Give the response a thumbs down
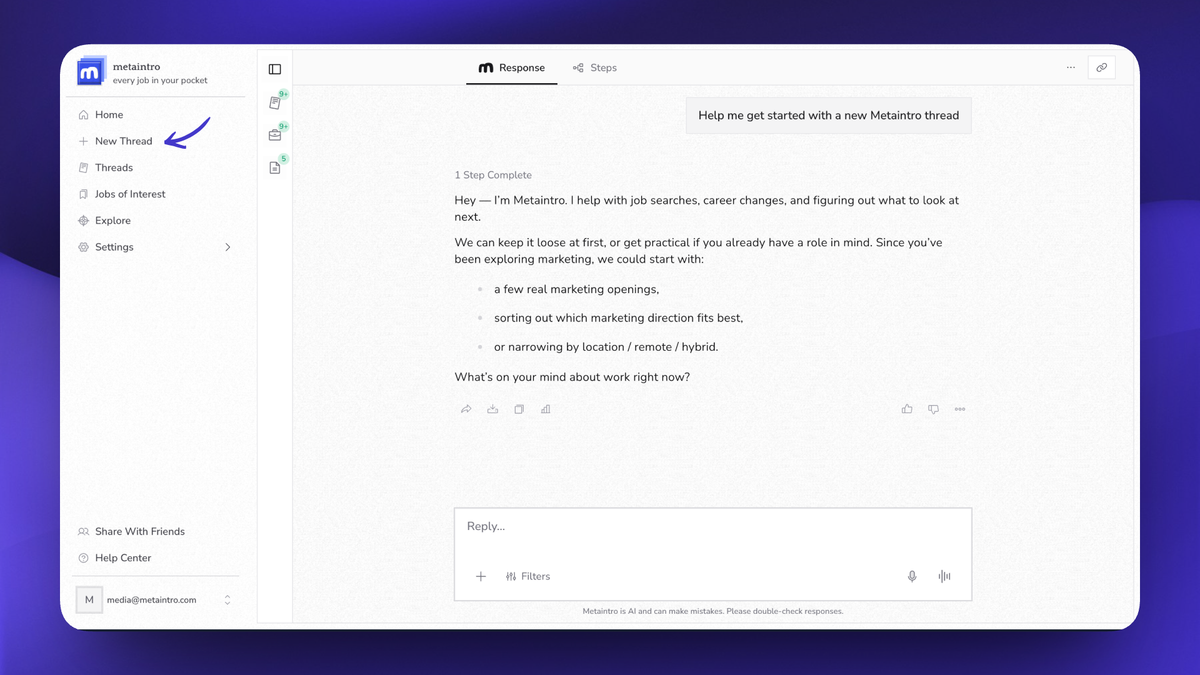Image resolution: width=1200 pixels, height=675 pixels. click(933, 409)
